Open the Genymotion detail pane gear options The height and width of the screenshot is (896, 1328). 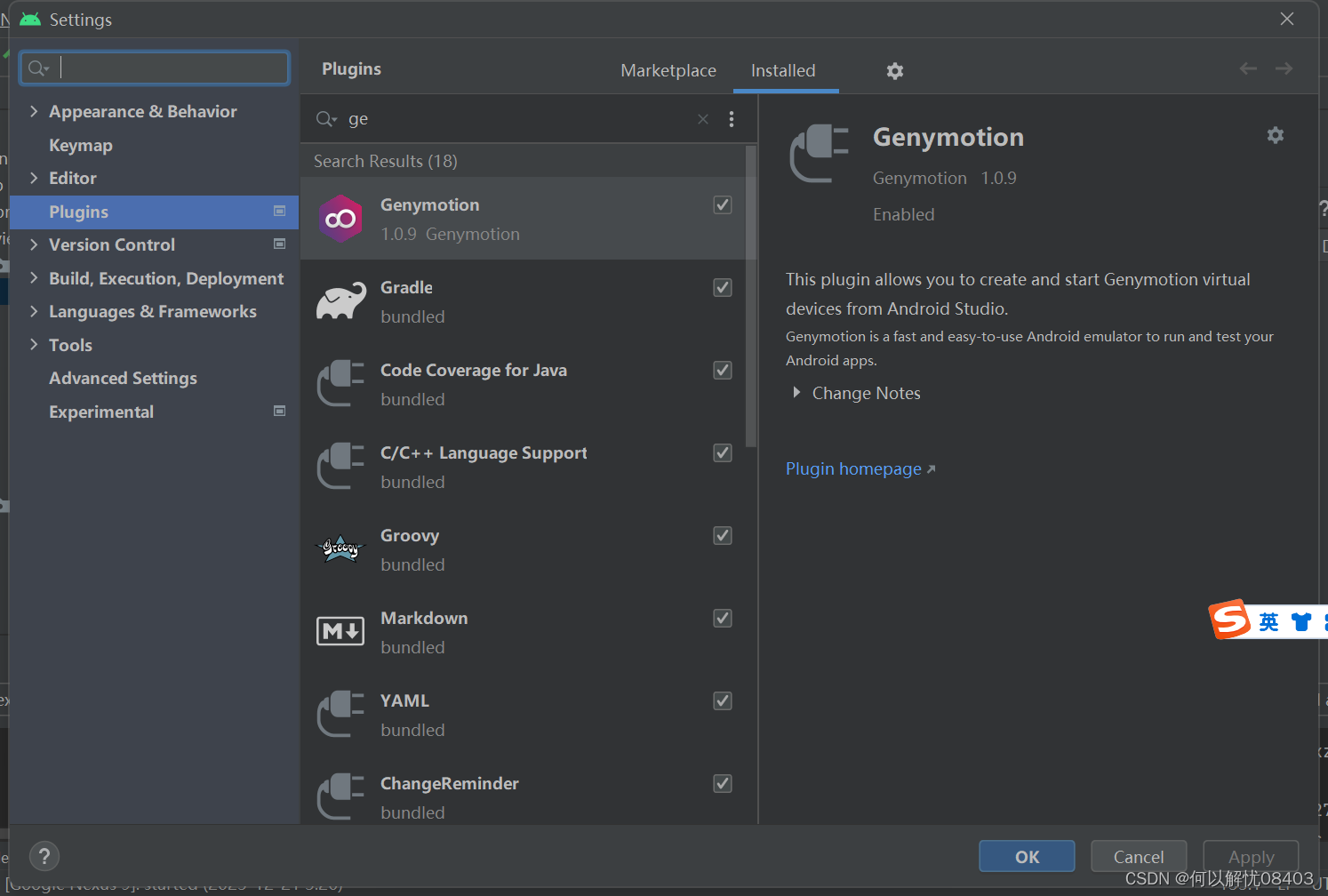(x=1276, y=135)
